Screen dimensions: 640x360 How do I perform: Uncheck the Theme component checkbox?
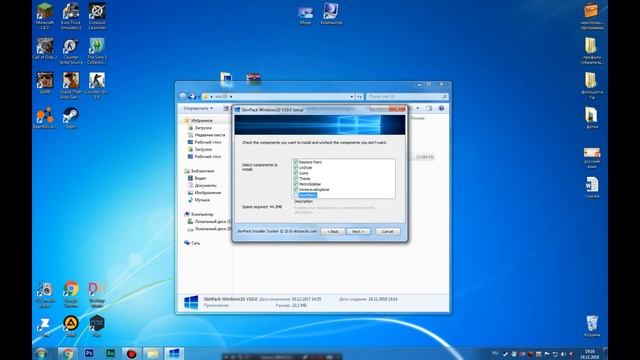click(x=296, y=178)
